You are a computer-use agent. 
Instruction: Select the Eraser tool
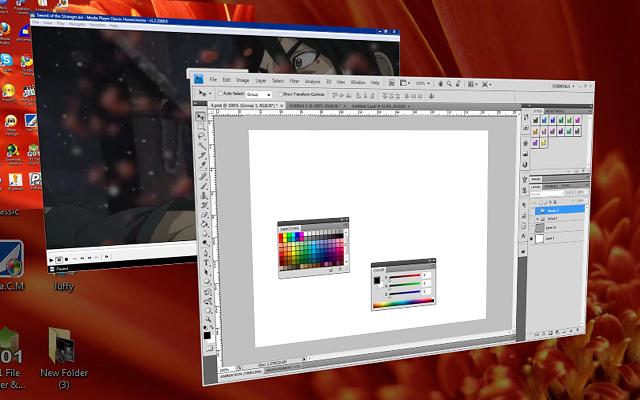click(x=204, y=215)
